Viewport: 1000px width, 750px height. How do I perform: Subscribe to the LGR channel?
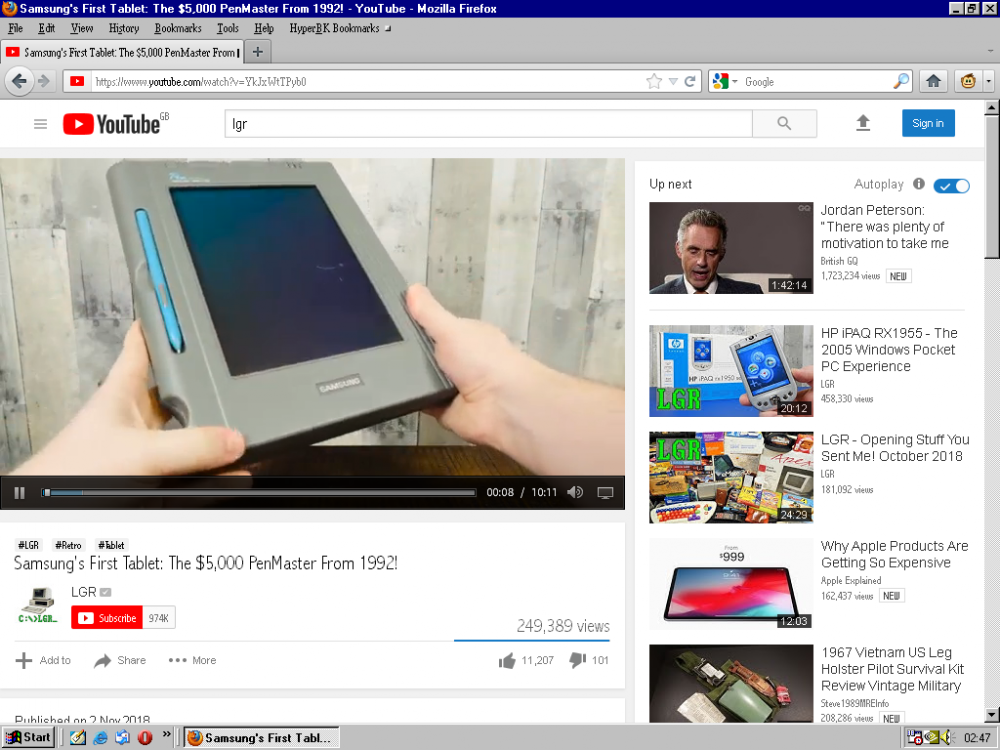pyautogui.click(x=107, y=618)
